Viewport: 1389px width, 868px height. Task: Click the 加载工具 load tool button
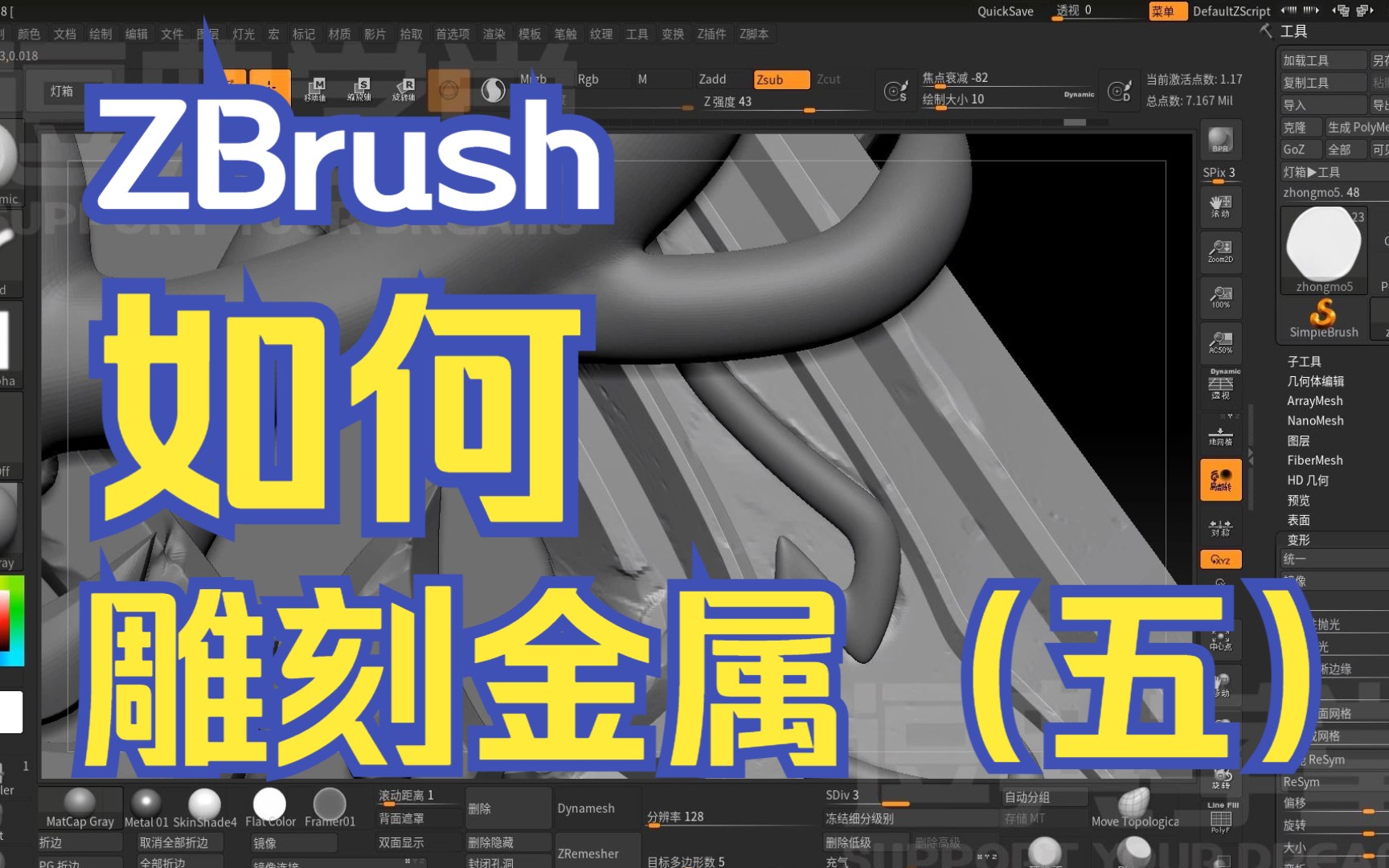pos(1322,60)
